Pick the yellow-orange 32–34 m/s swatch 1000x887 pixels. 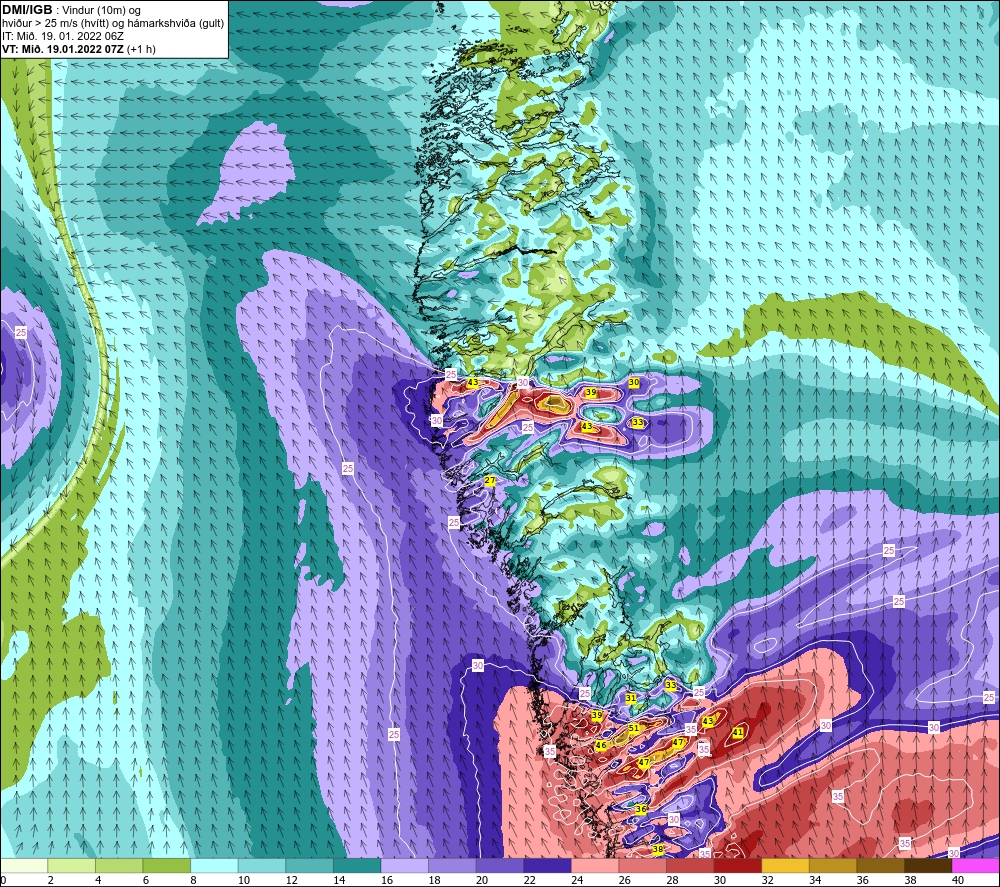click(x=785, y=866)
